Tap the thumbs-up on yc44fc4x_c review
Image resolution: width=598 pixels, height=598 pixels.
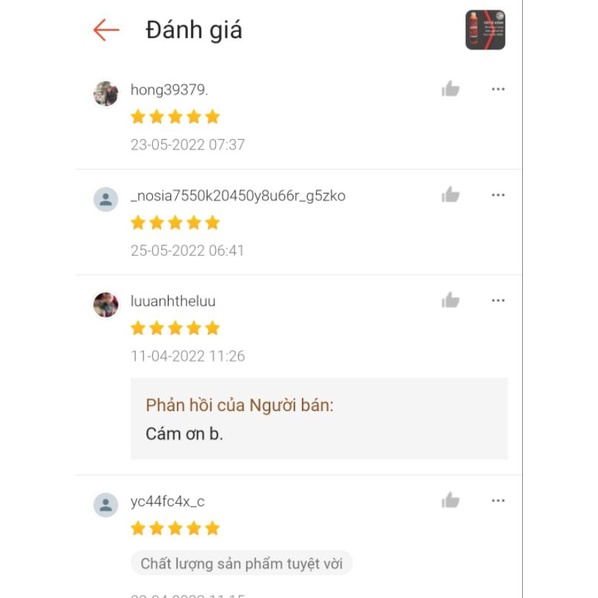[450, 500]
